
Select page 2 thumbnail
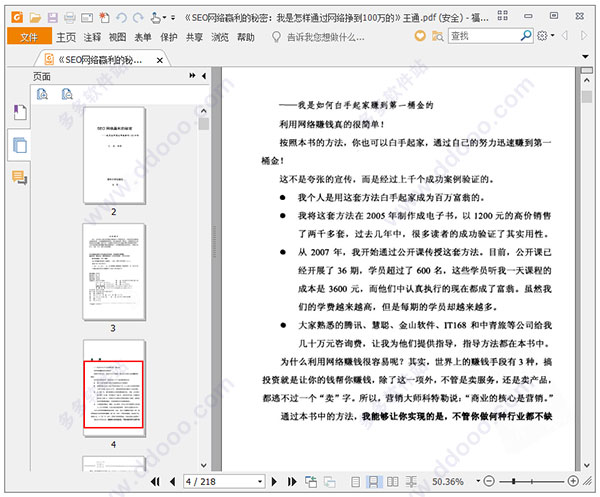coord(114,155)
